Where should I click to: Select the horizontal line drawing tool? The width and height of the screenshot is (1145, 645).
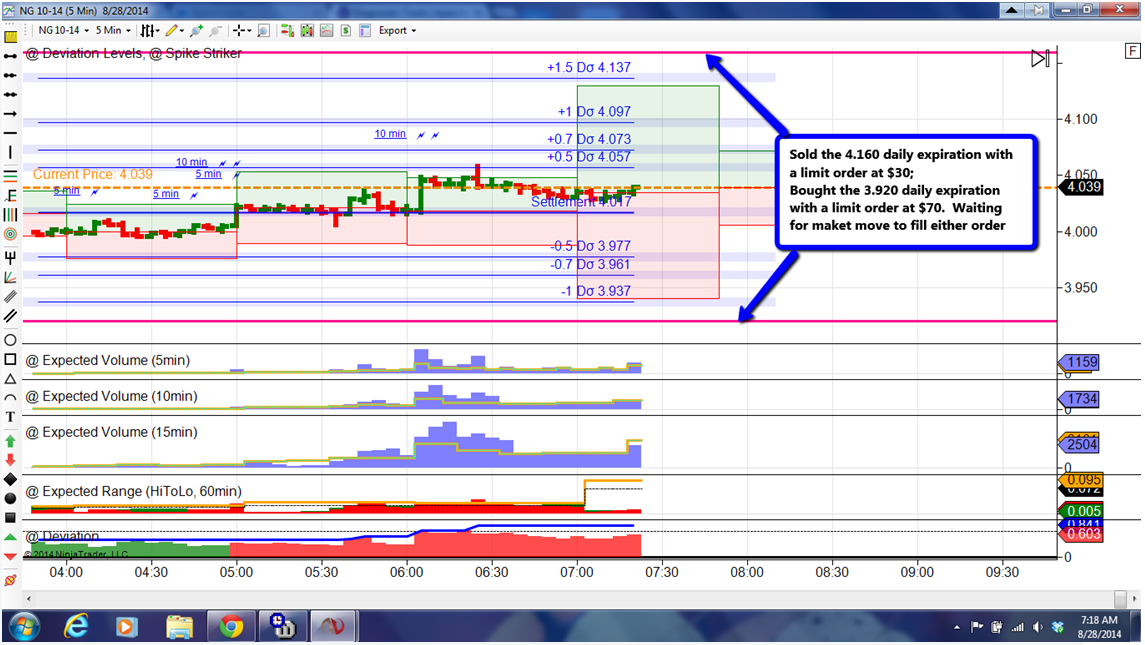click(10, 133)
